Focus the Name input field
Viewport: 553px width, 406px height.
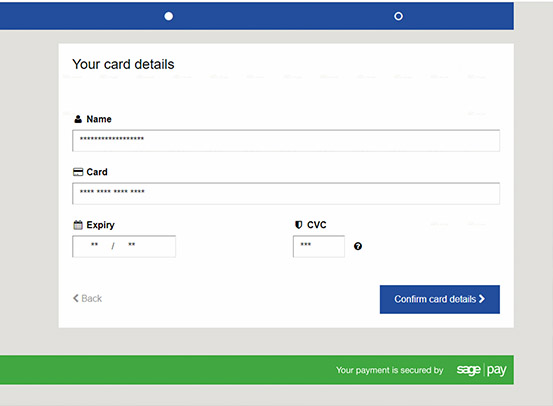286,140
